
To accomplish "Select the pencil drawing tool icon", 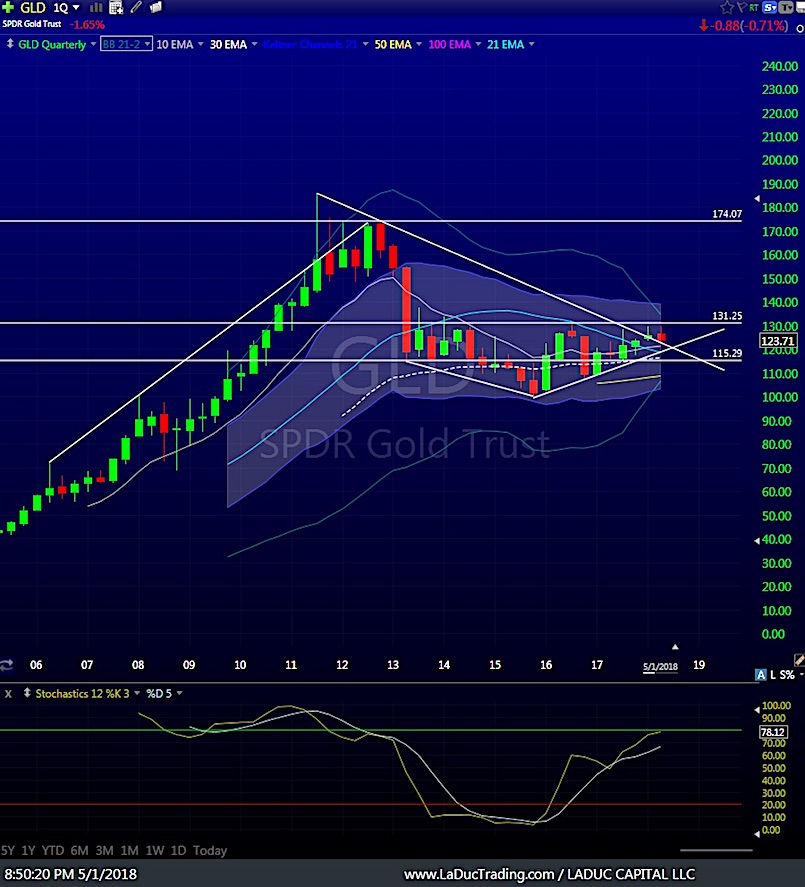I will (136, 7).
